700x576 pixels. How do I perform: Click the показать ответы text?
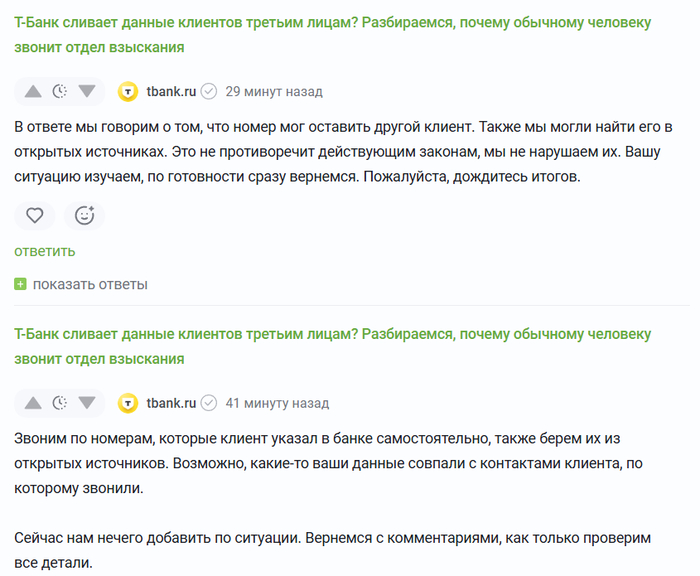90,284
